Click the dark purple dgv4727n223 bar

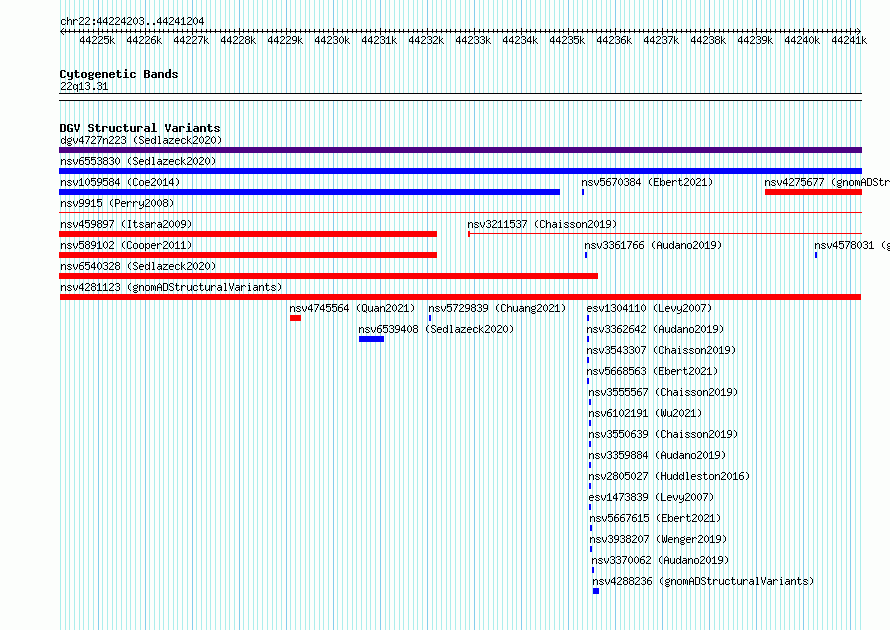point(460,150)
